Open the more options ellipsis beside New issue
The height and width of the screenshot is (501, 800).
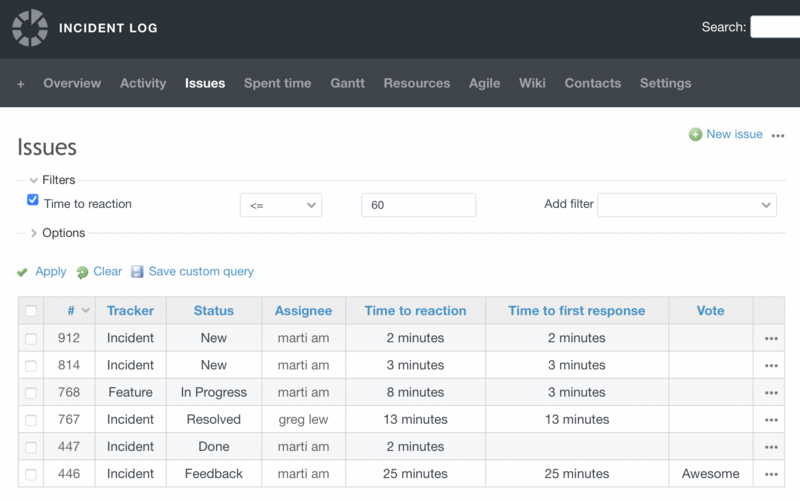(x=778, y=135)
